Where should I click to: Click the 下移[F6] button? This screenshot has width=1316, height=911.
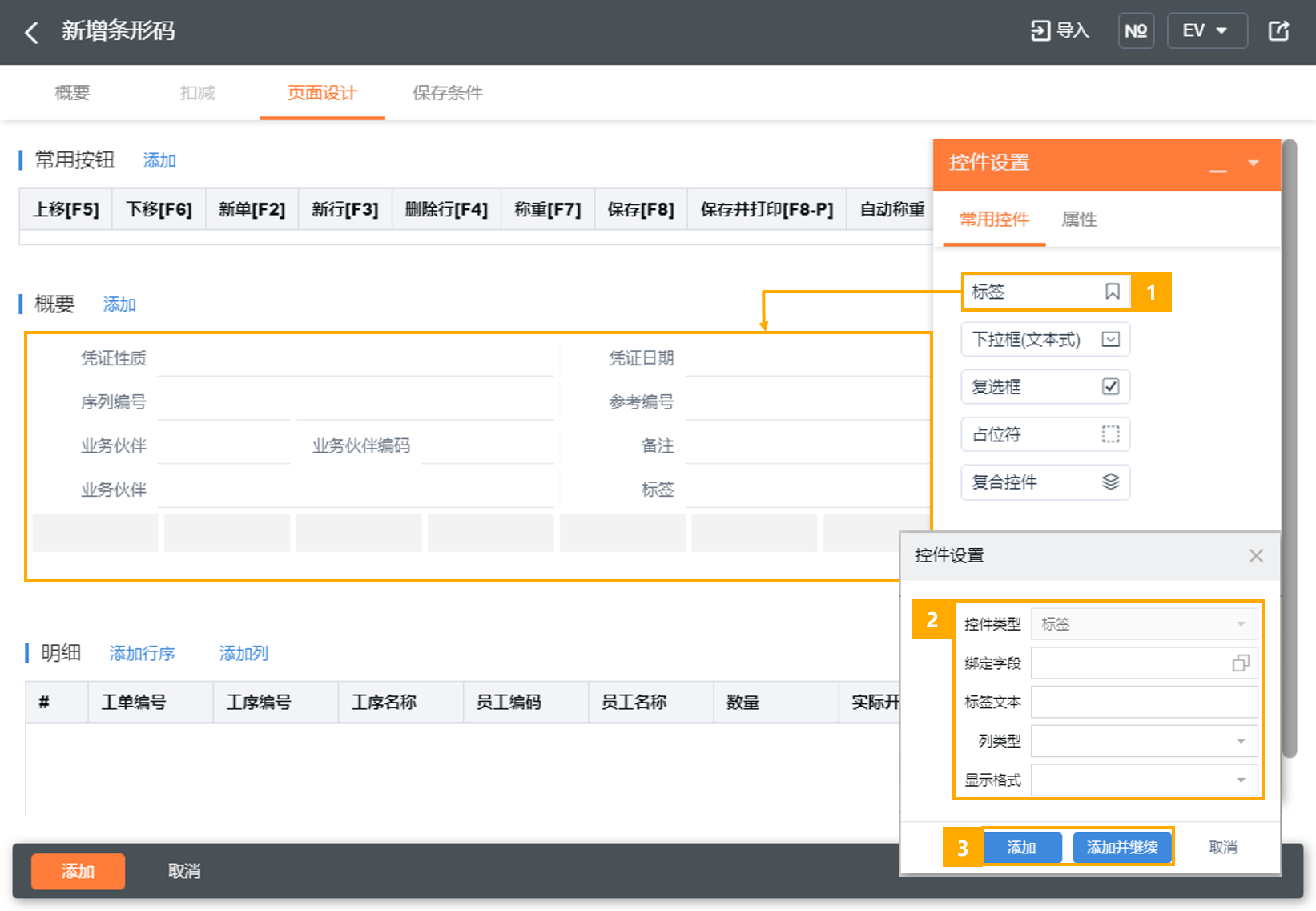(159, 209)
